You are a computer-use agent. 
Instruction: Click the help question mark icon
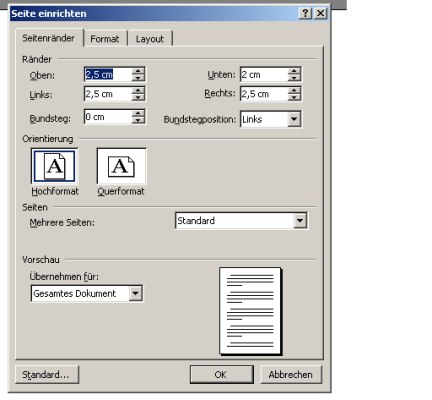pos(305,13)
